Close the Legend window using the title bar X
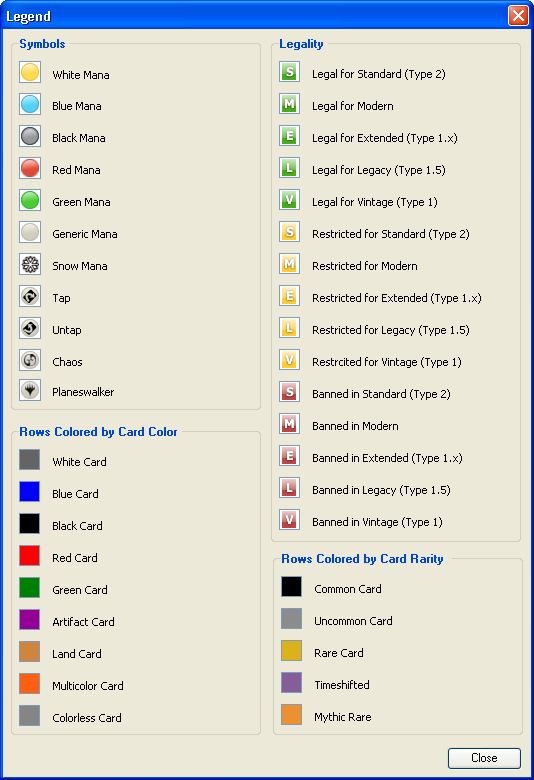 pyautogui.click(x=518, y=15)
